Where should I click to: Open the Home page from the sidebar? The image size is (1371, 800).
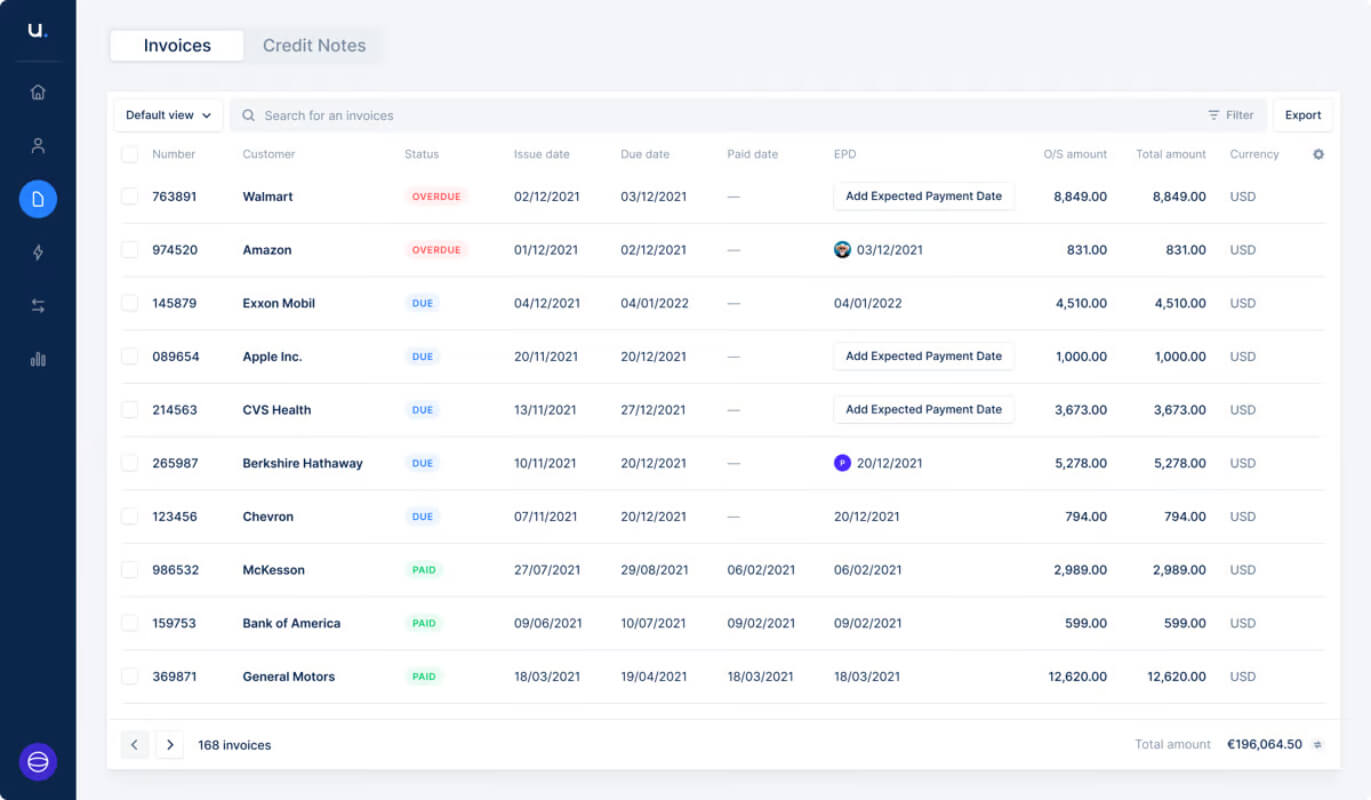tap(38, 92)
